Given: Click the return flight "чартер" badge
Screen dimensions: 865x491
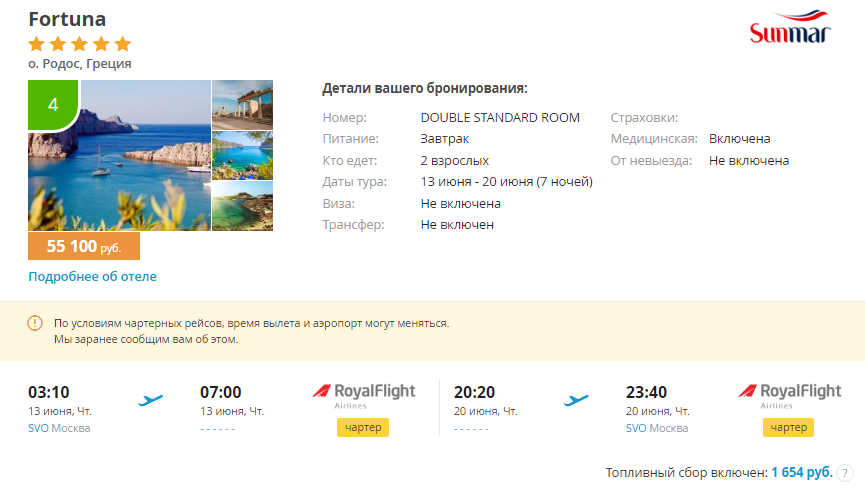Looking at the screenshot, I should 789,428.
